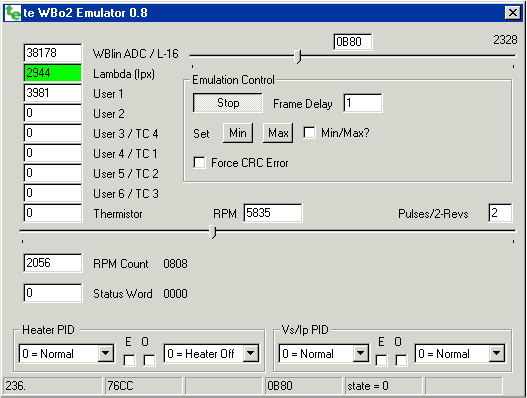Set values with the Max button
Viewport: 527px width, 398px height.
[x=278, y=133]
